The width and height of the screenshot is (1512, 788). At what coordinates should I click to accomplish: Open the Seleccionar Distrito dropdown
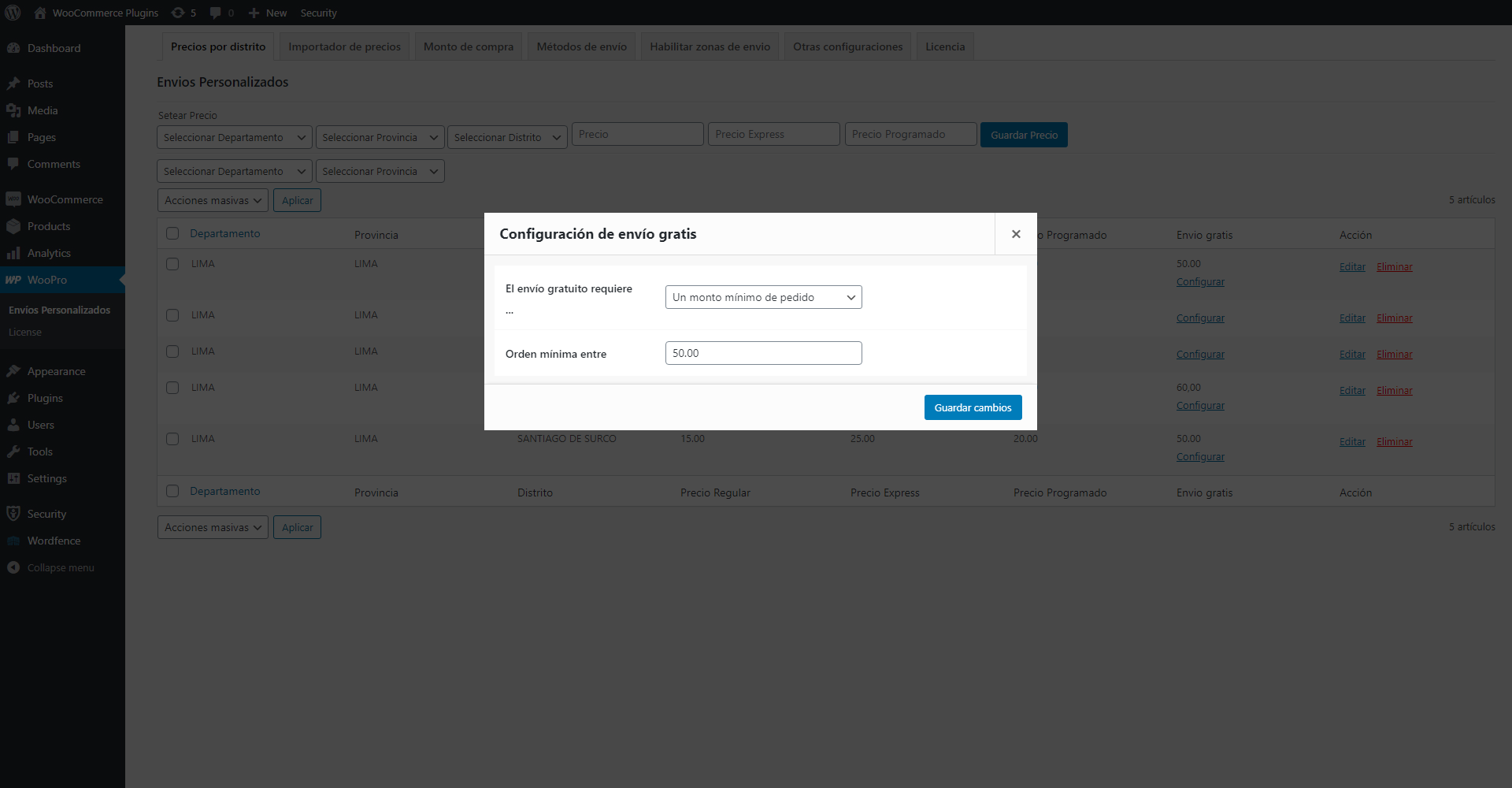507,137
